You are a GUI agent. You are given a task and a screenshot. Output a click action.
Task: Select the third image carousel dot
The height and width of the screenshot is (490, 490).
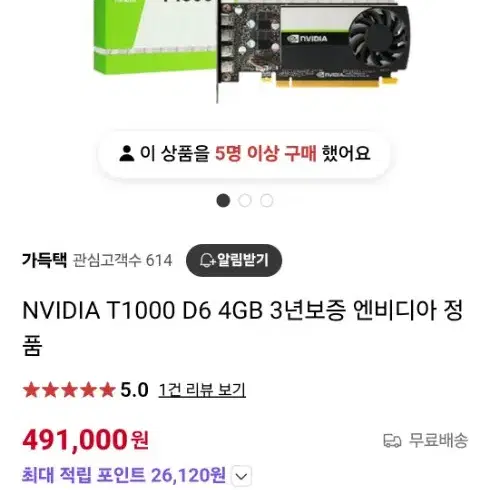(x=266, y=201)
